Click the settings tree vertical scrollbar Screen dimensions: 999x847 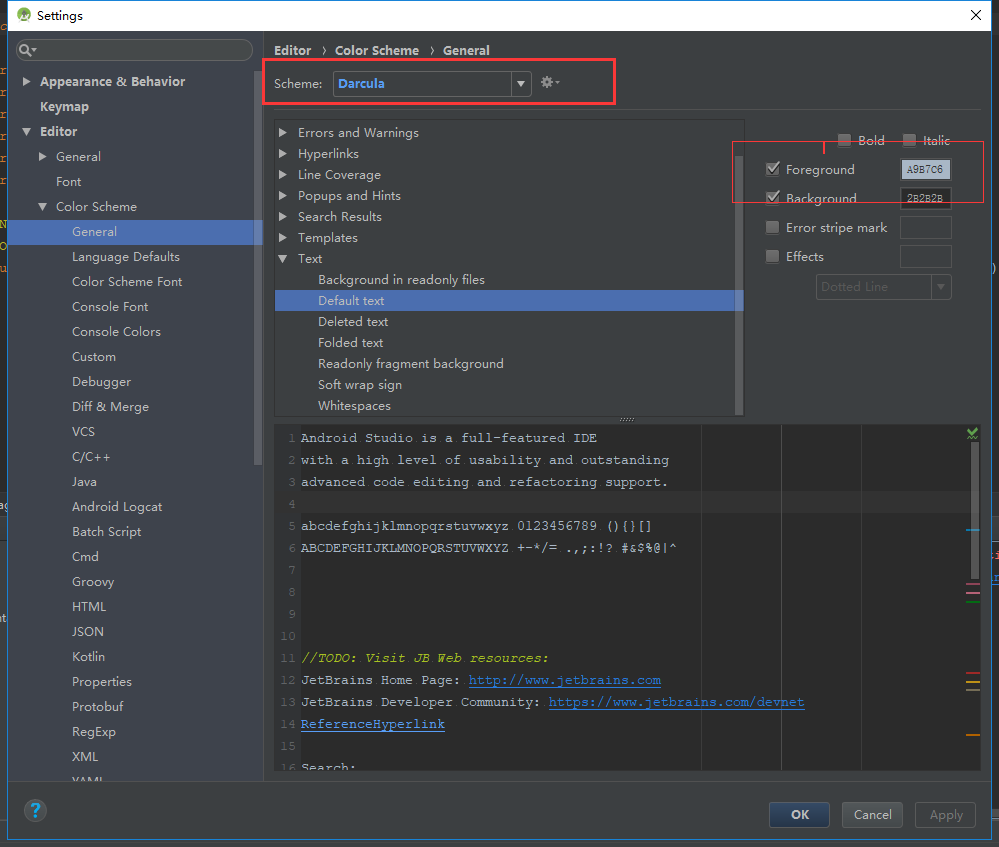[258, 268]
